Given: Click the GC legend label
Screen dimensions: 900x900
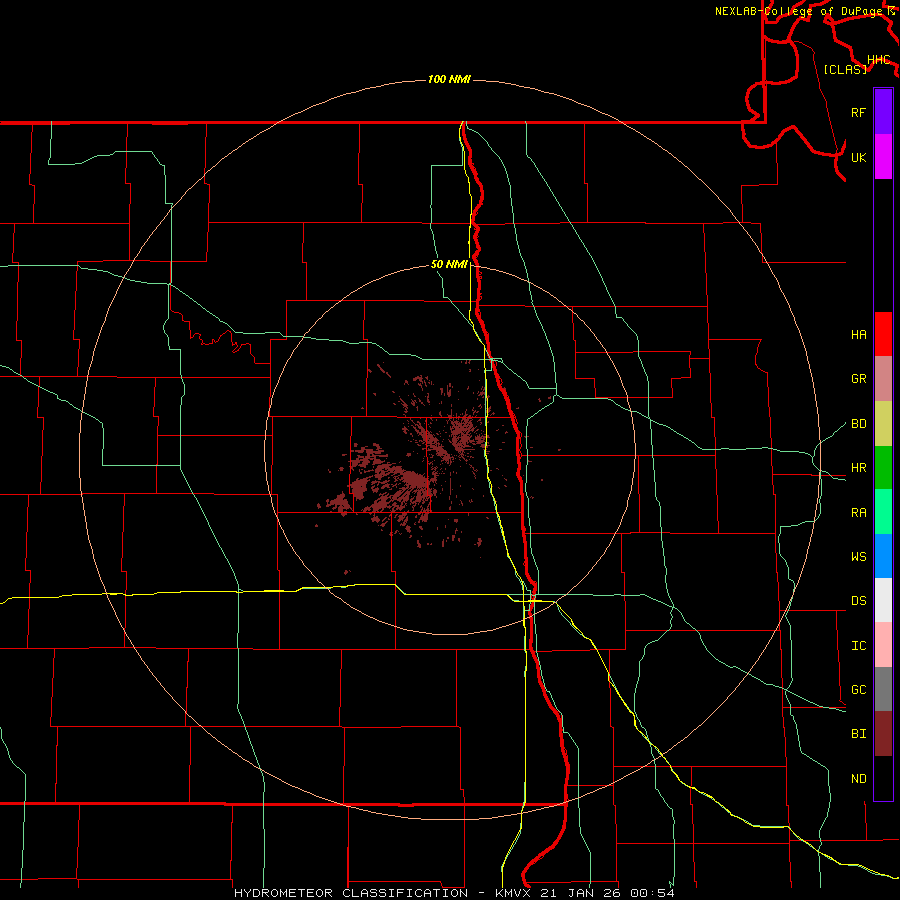Looking at the screenshot, I should click(x=858, y=690).
